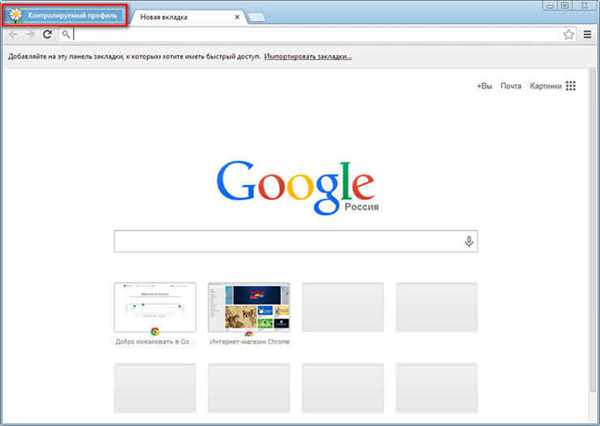Open the supervised profile avatar badge

[64, 15]
